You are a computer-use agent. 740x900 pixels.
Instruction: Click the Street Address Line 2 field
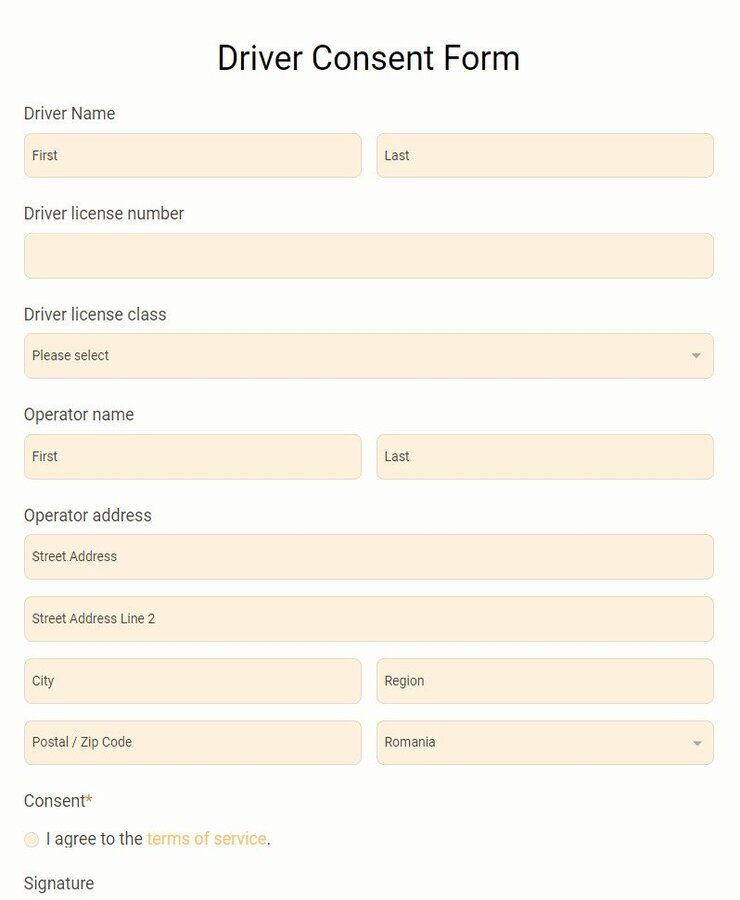coord(369,619)
